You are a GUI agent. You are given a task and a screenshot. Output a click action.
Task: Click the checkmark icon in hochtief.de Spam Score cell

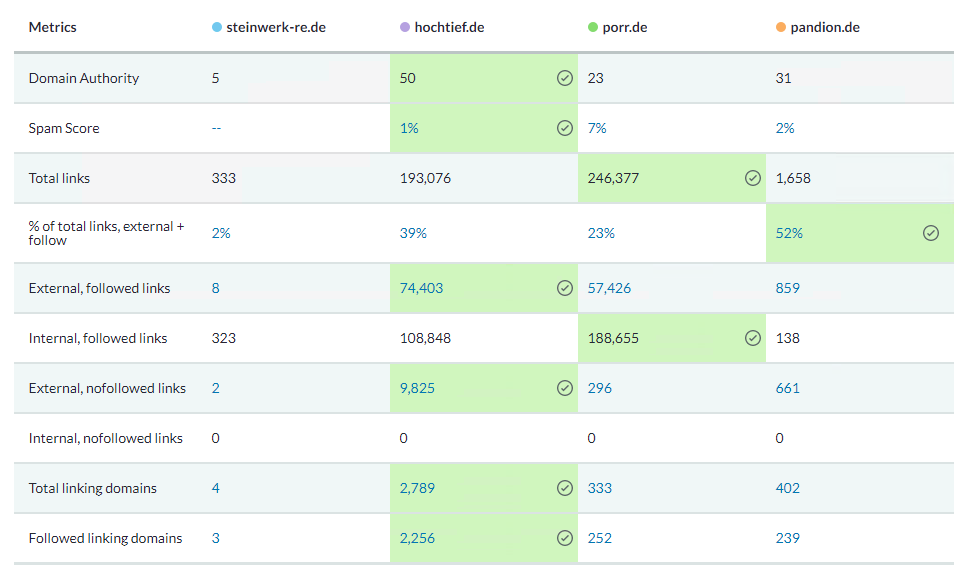click(x=565, y=128)
